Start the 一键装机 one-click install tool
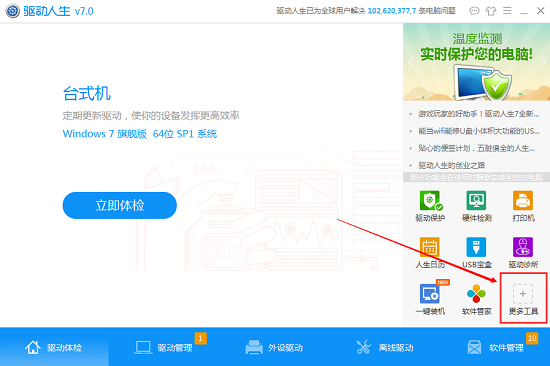The image size is (550, 366). (431, 298)
